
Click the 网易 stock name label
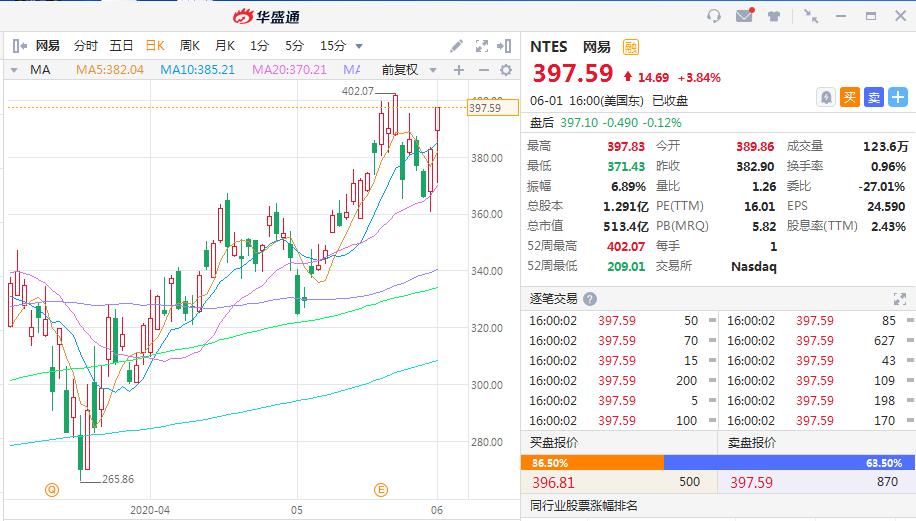[x=47, y=46]
